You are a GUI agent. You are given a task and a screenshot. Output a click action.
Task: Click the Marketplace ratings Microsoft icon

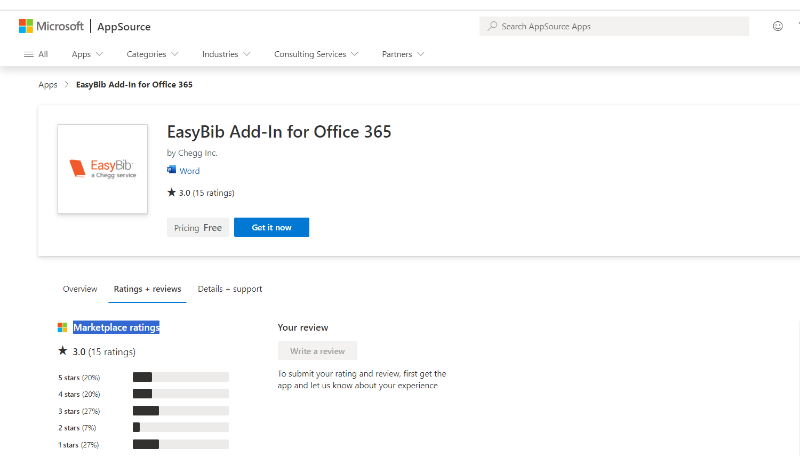63,328
